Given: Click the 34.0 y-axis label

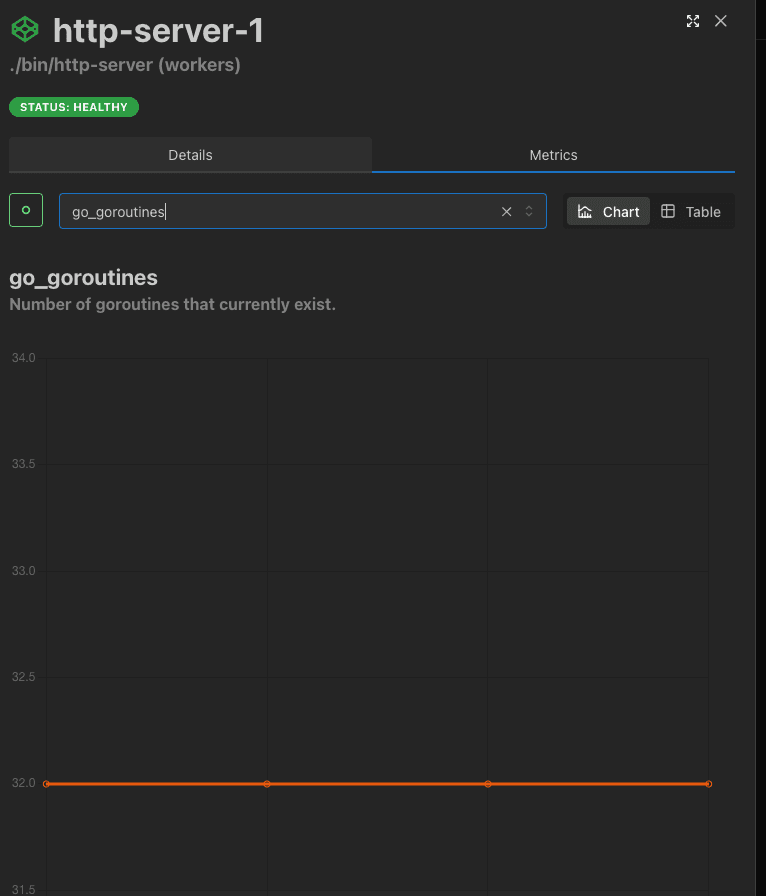Looking at the screenshot, I should [23, 358].
